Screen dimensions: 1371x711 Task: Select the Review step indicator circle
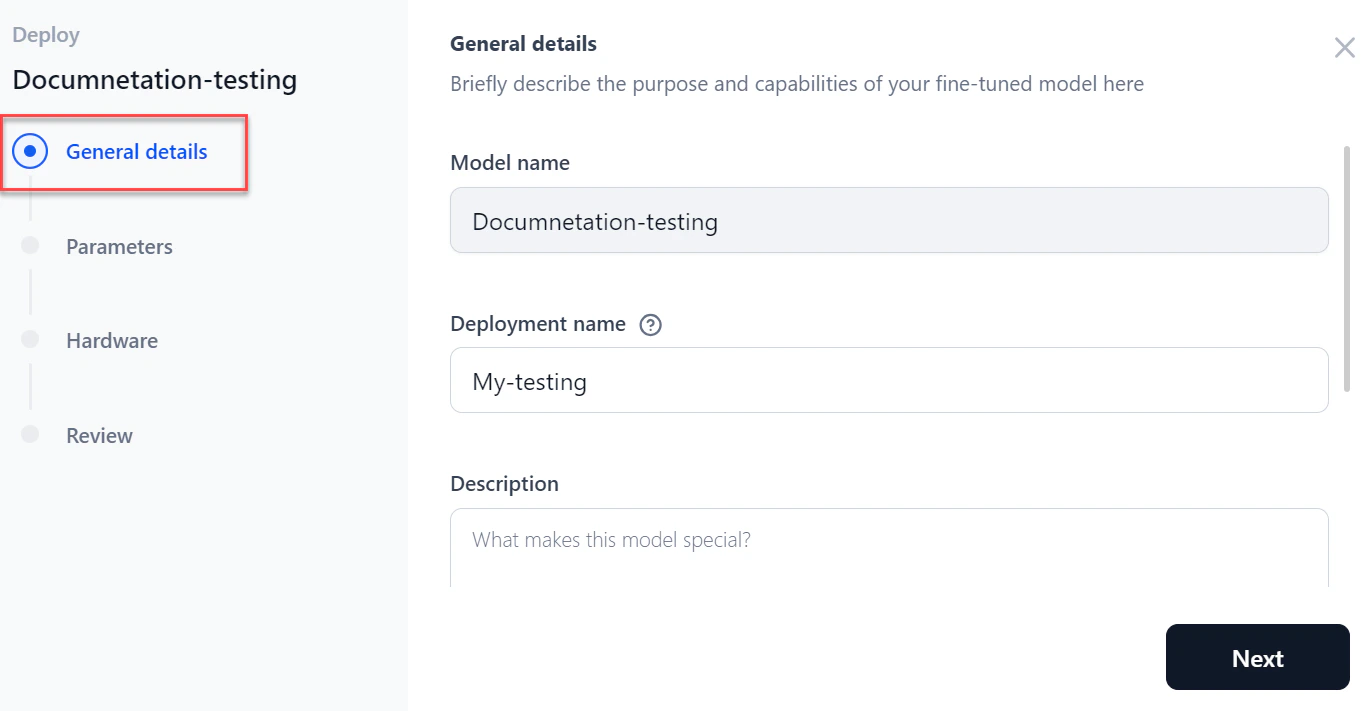click(x=30, y=434)
